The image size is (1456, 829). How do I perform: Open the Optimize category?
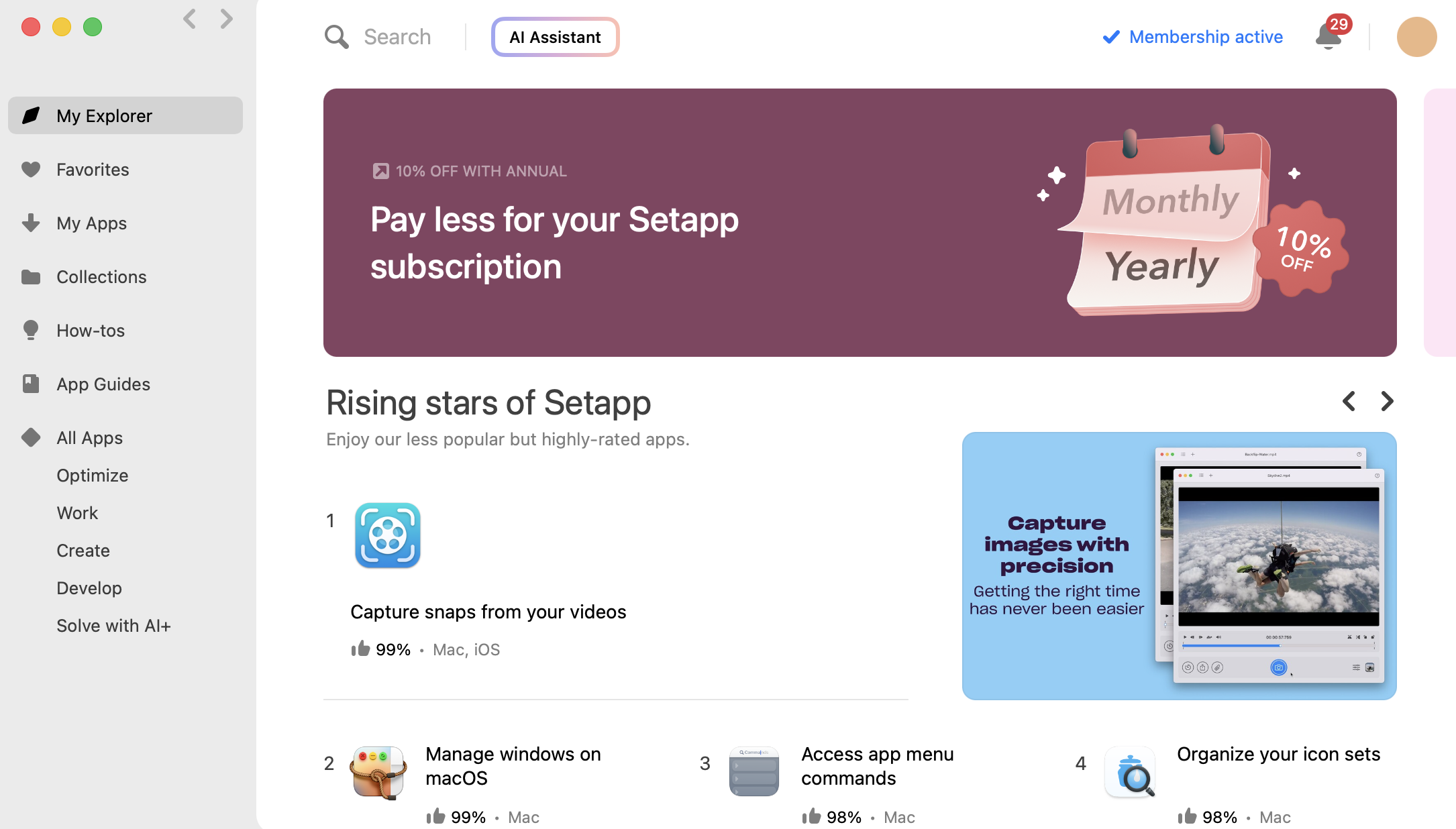tap(92, 476)
